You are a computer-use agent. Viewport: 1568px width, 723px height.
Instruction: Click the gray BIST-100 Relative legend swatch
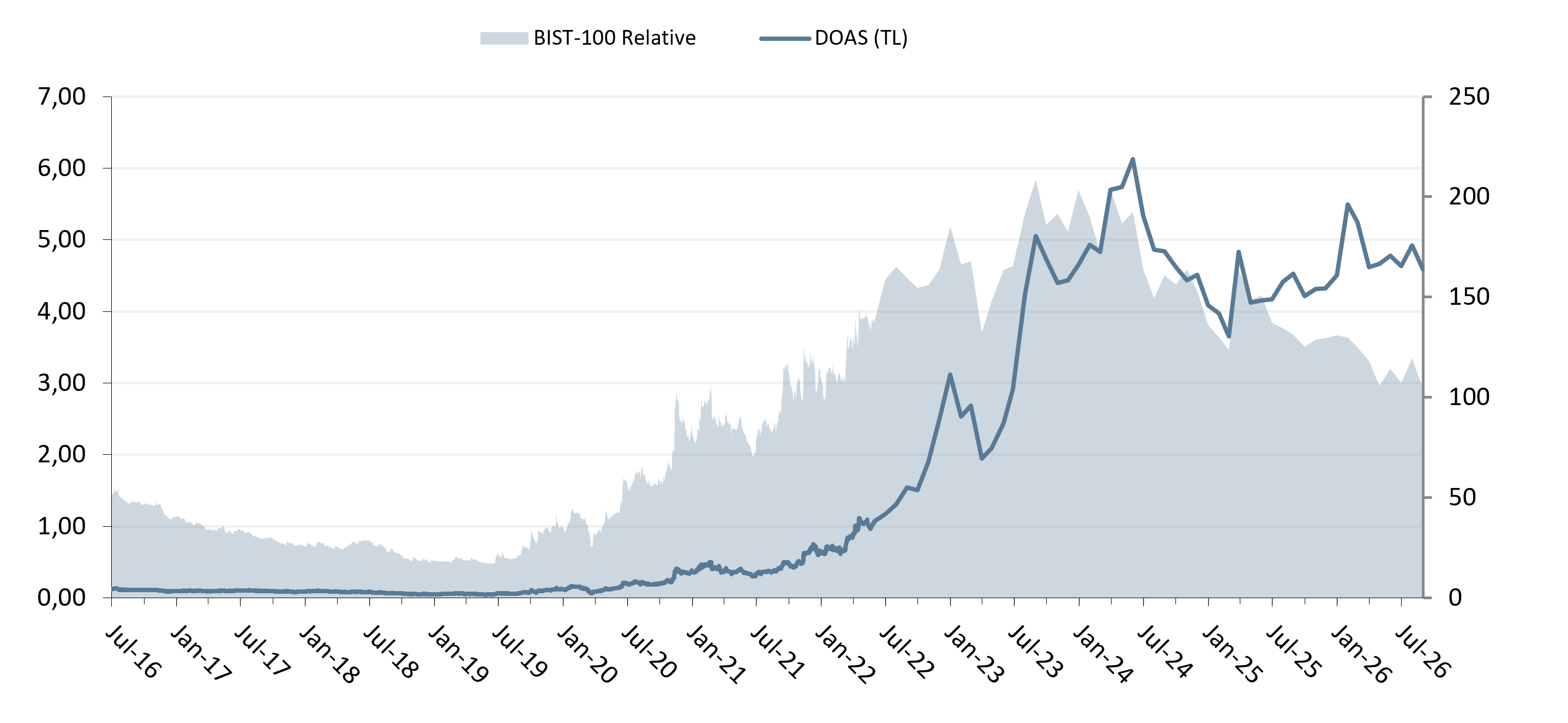pos(504,38)
